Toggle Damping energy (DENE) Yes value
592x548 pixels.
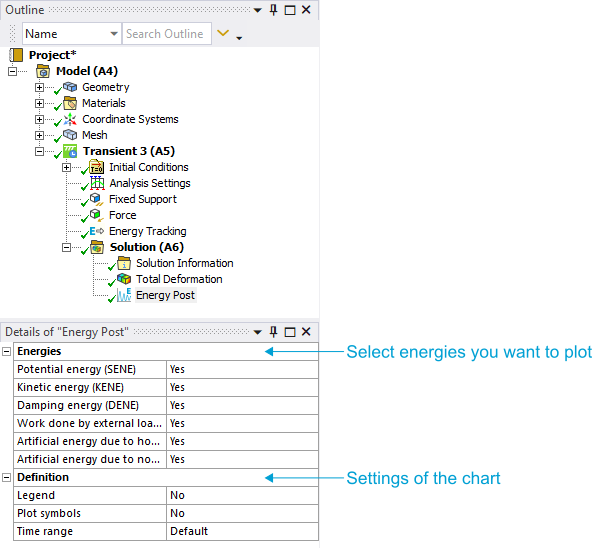tap(242, 405)
